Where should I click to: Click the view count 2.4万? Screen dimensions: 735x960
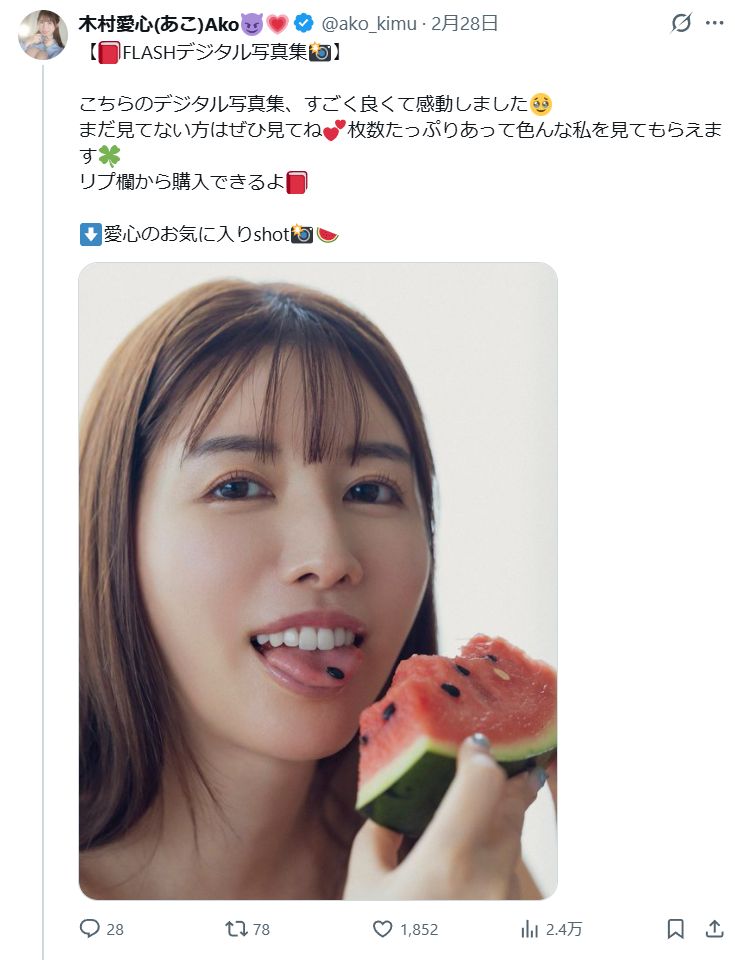coord(564,929)
